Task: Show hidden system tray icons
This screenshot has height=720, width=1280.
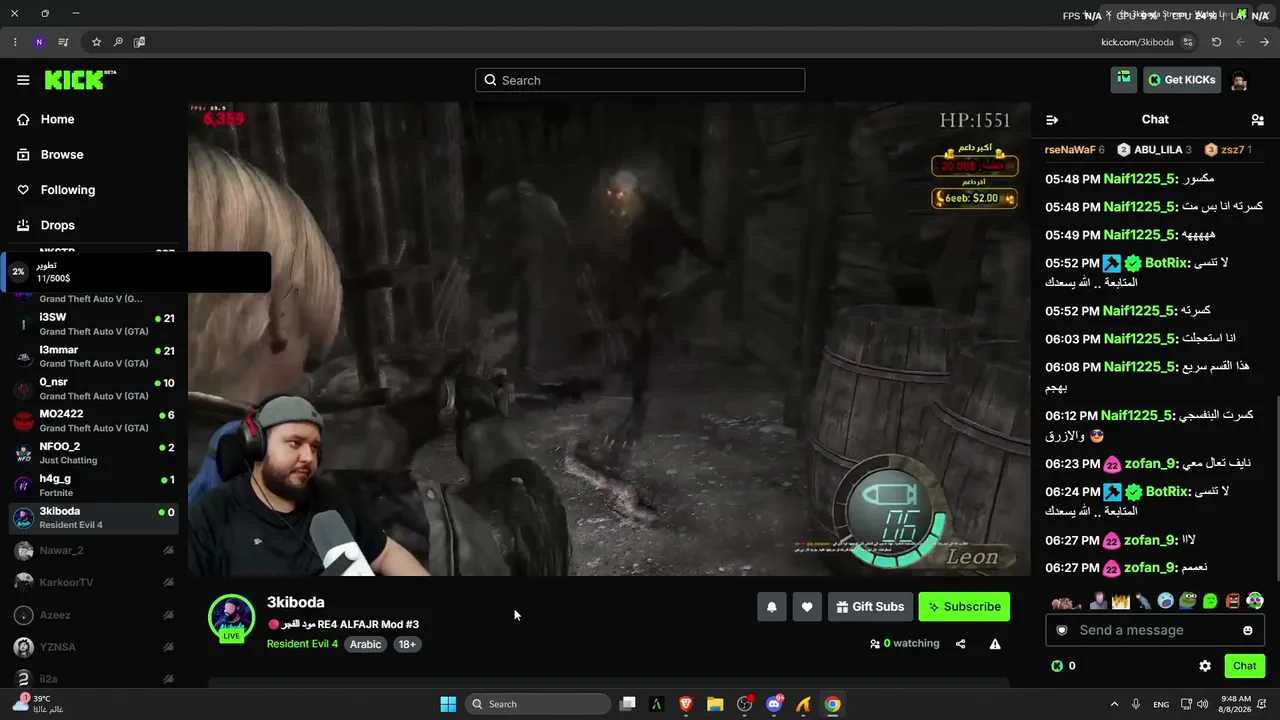Action: (1114, 704)
